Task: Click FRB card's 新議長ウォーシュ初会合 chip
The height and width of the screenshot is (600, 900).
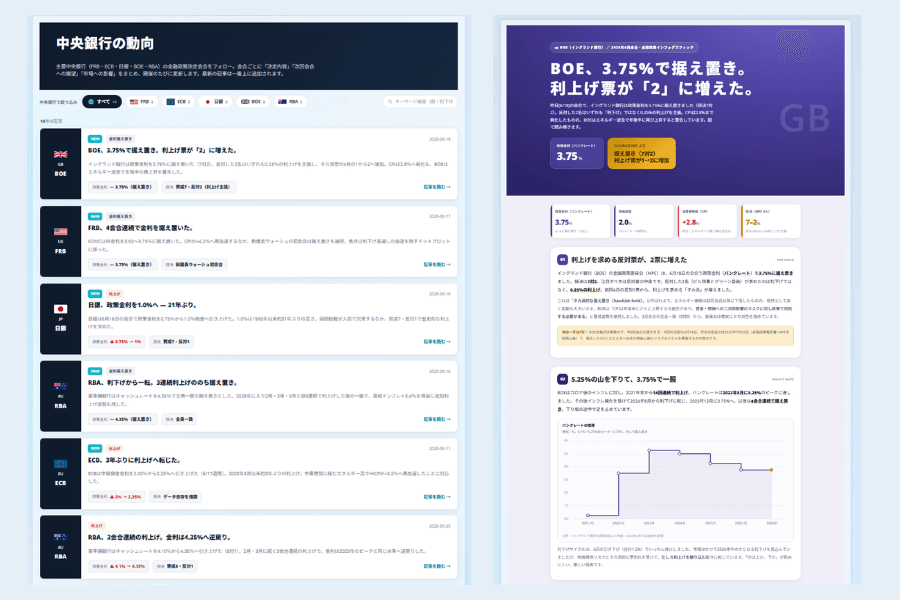Action: 194,264
